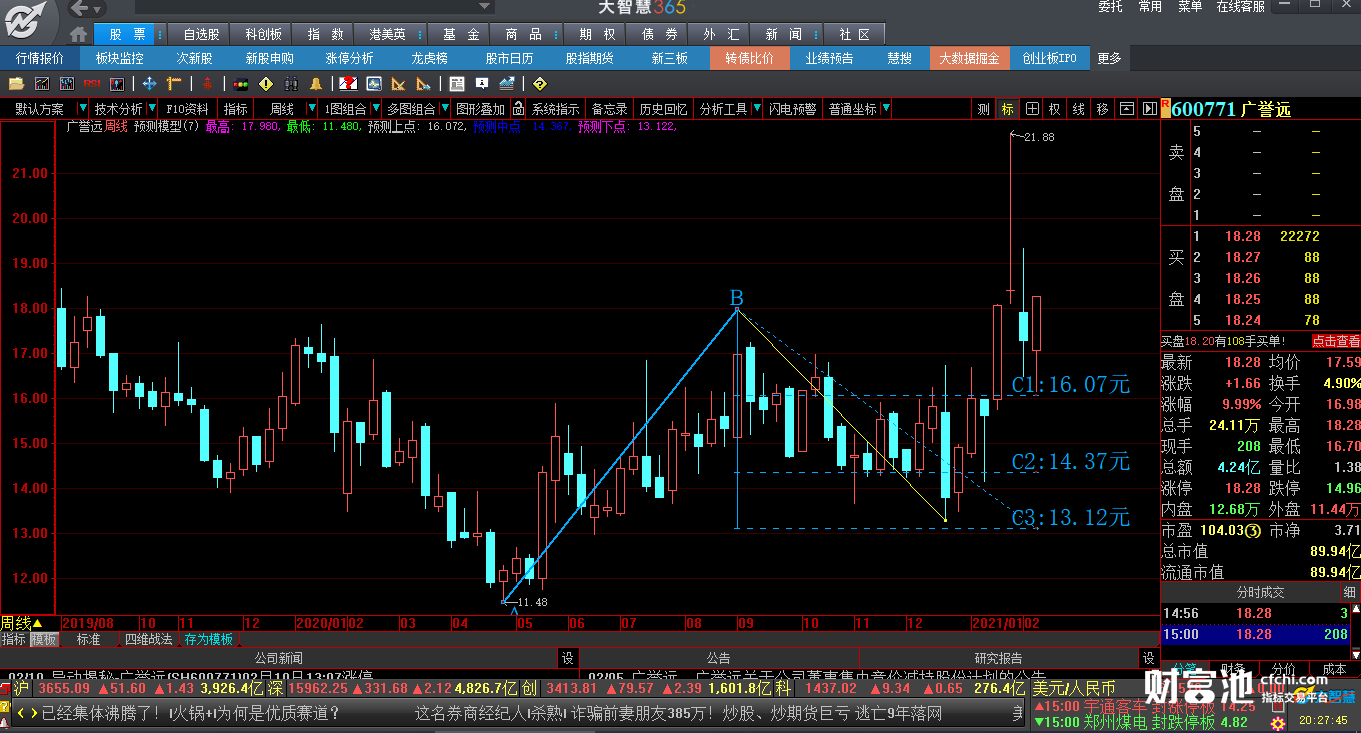Viewport: 1361px width, 733px height.
Task: Click the 存为模板 button
Action: tap(209, 639)
